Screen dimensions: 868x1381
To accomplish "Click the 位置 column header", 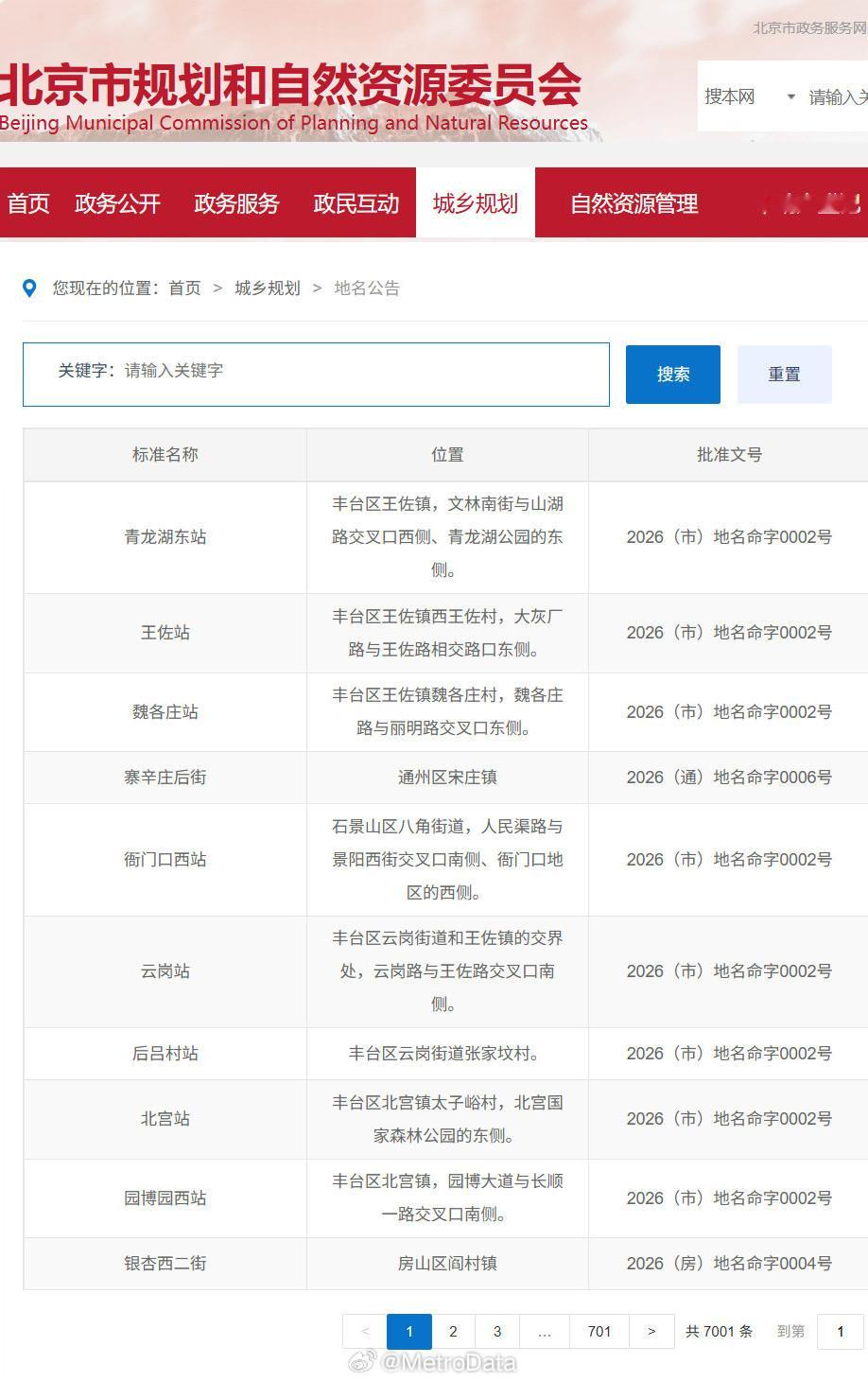I will [447, 455].
